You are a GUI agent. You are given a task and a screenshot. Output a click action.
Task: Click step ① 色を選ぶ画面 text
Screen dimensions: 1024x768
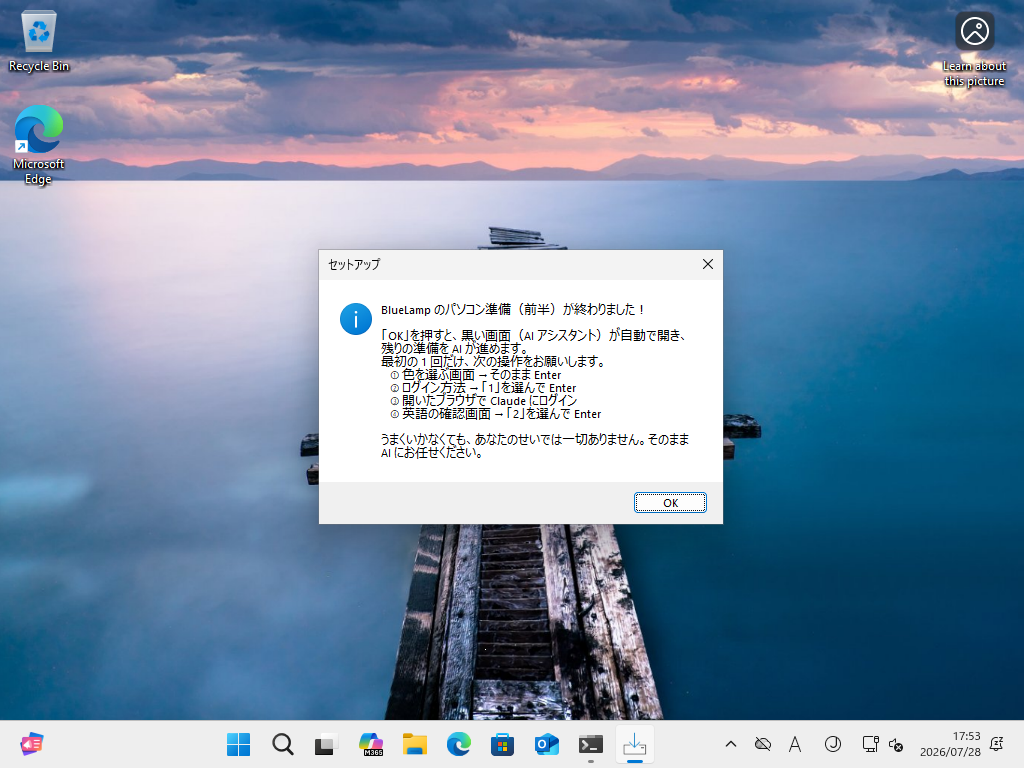(475, 375)
